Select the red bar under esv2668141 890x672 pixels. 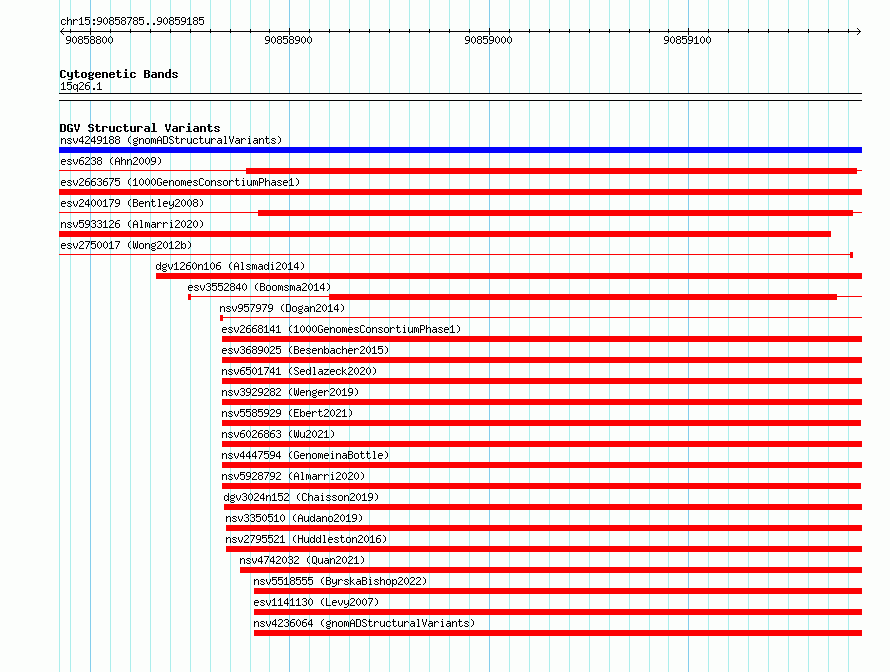click(542, 339)
